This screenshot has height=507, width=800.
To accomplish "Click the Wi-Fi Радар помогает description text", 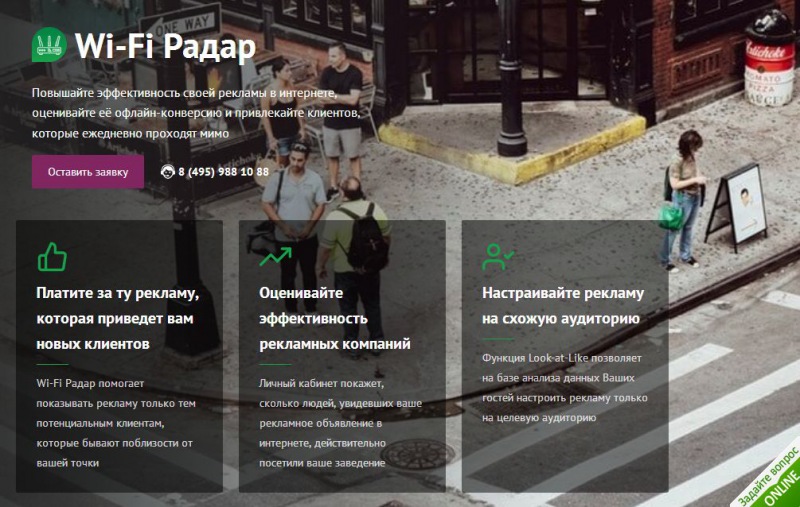I will point(116,423).
